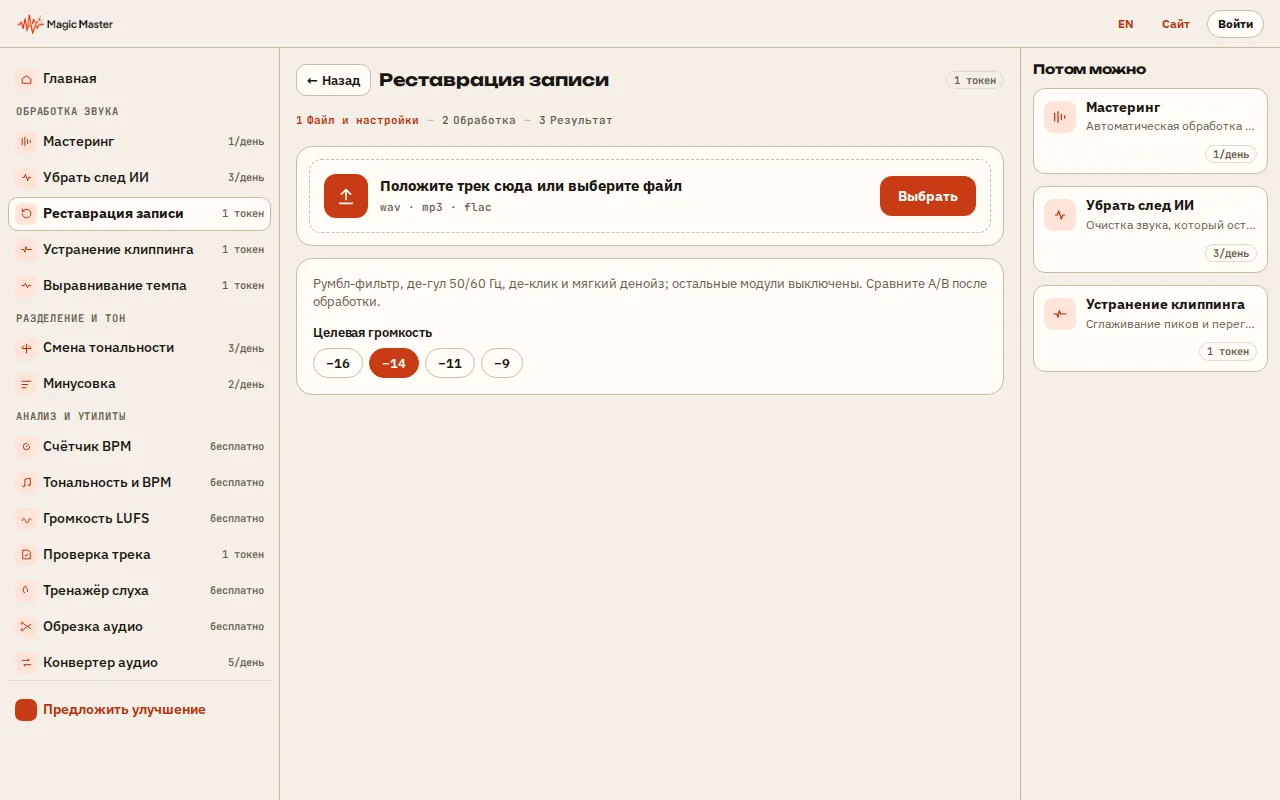Click the Счётчик BPM sidebar icon
Image resolution: width=1280 pixels, height=800 pixels.
pyautogui.click(x=26, y=446)
